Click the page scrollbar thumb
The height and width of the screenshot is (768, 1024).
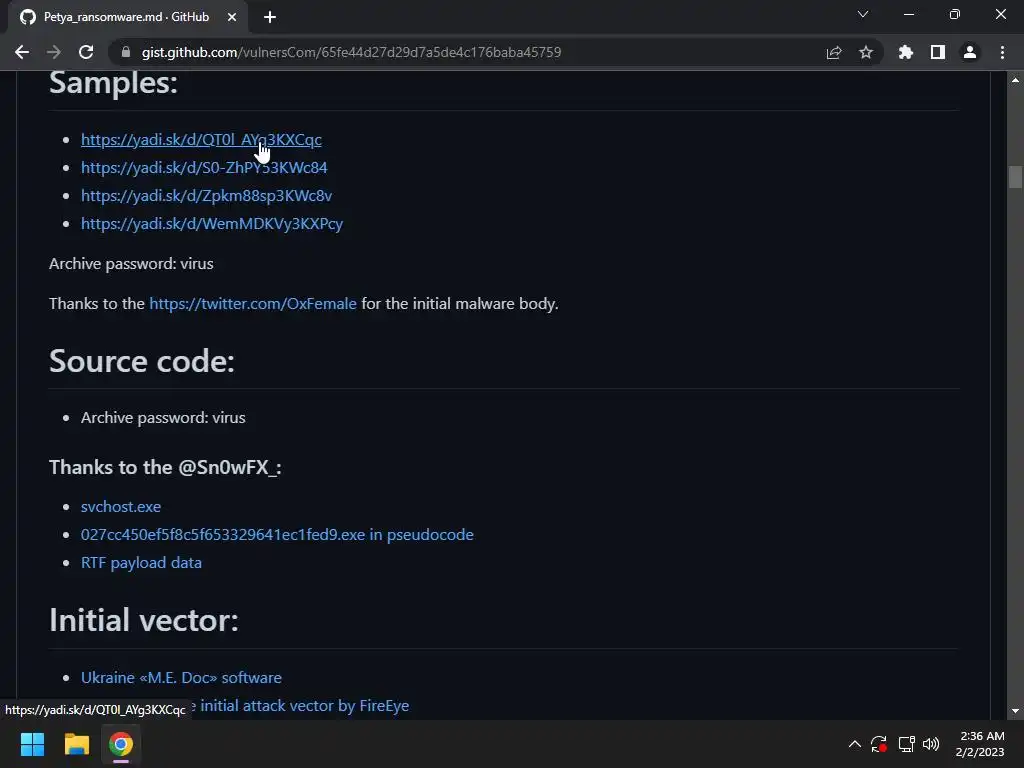1015,176
